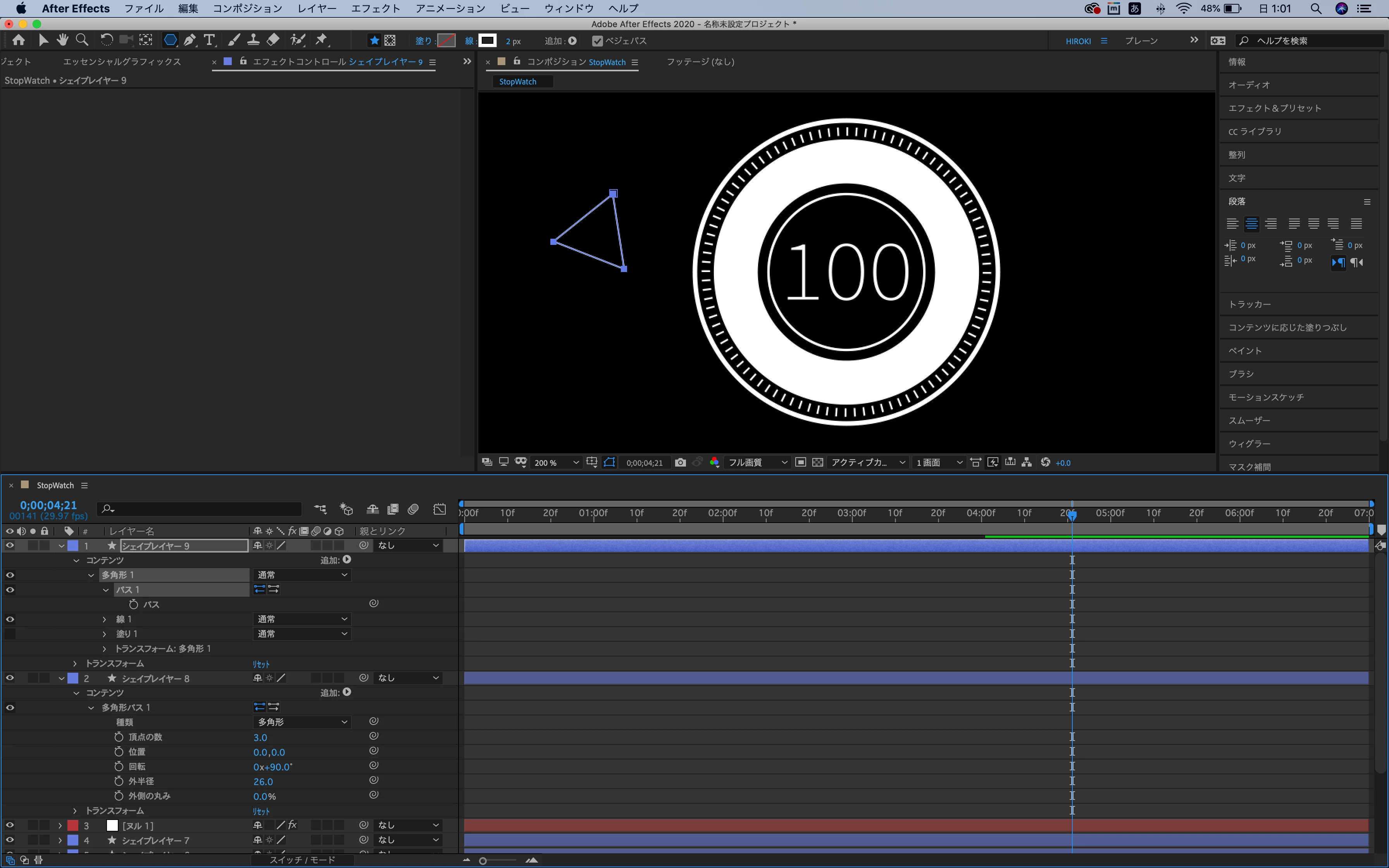Image resolution: width=1389 pixels, height=868 pixels.
Task: Select the Clone Stamp tool
Action: tap(253, 40)
